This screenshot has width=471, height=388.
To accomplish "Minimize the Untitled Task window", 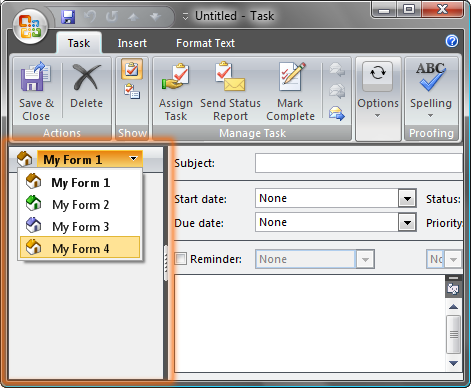I will pyautogui.click(x=384, y=10).
